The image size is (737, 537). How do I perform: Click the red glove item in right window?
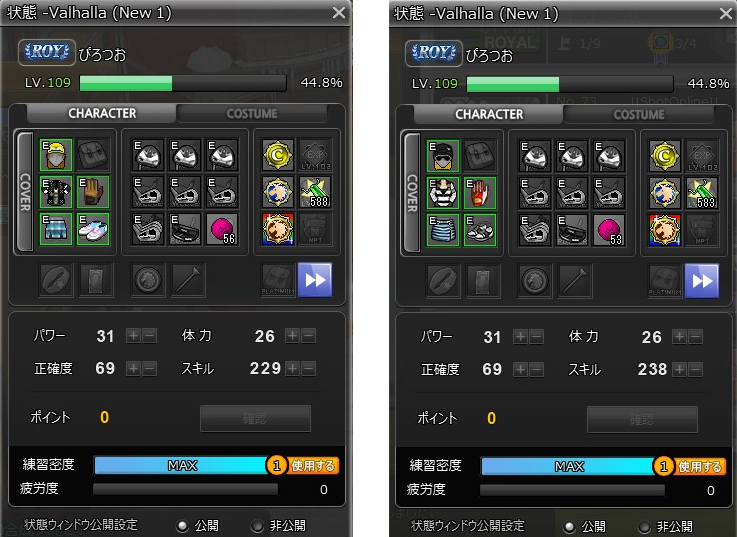coord(479,193)
